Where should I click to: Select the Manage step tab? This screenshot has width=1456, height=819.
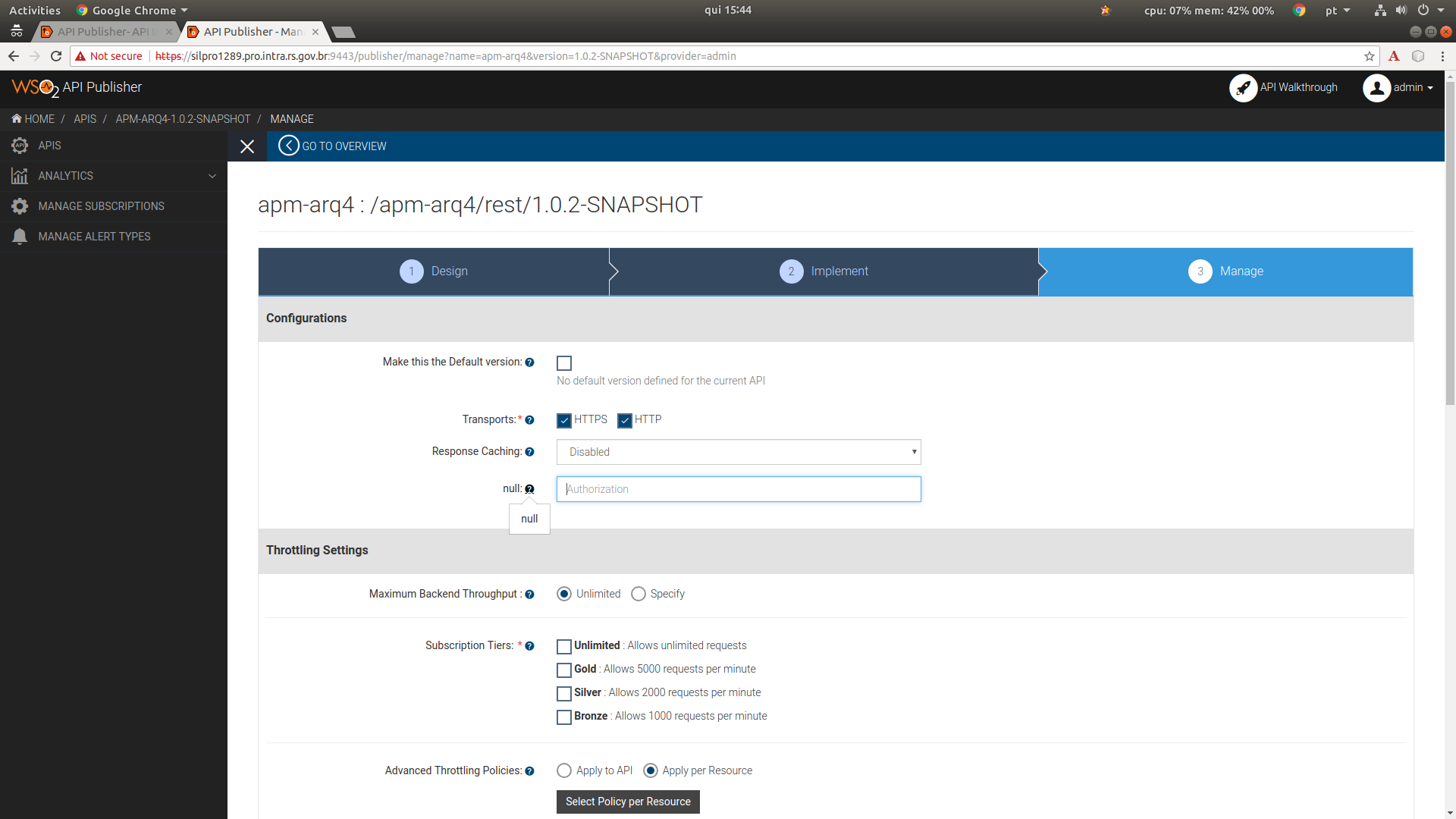(1226, 271)
